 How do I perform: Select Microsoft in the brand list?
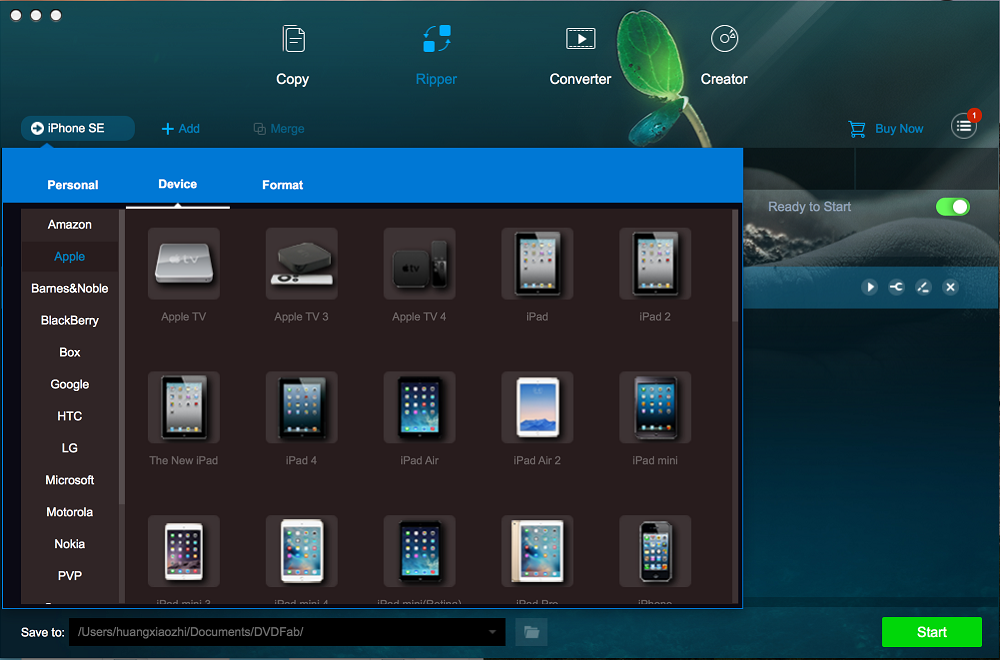(x=70, y=480)
